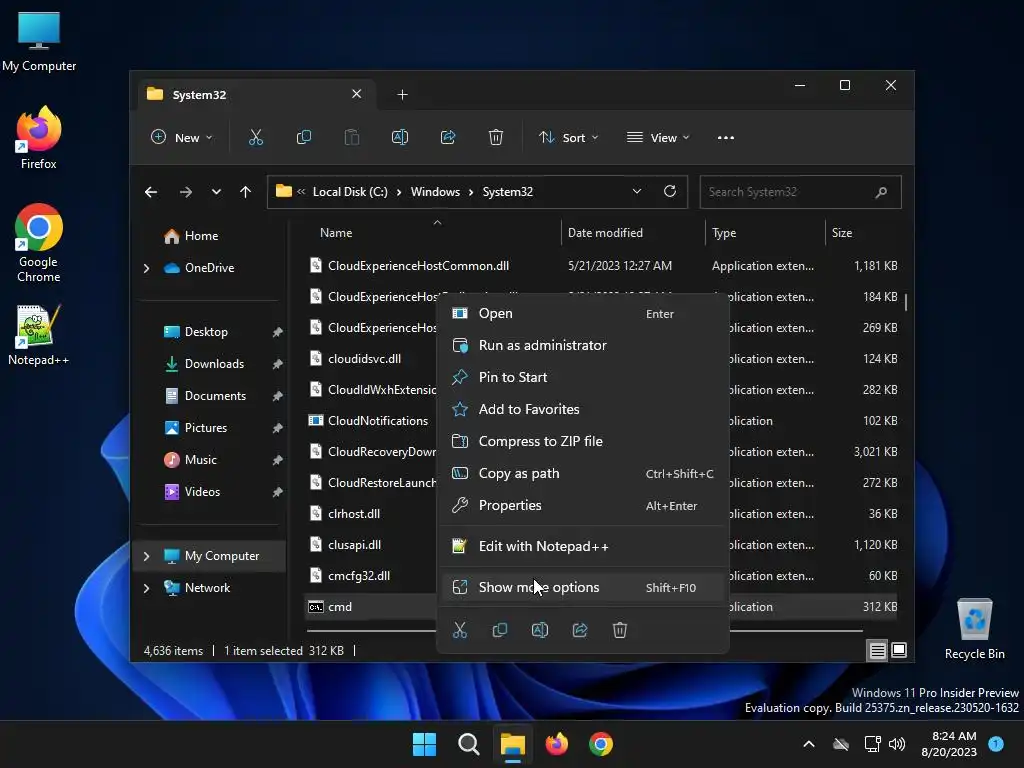1024x768 pixels.
Task: Open Pictures in navigation pane
Action: point(206,428)
